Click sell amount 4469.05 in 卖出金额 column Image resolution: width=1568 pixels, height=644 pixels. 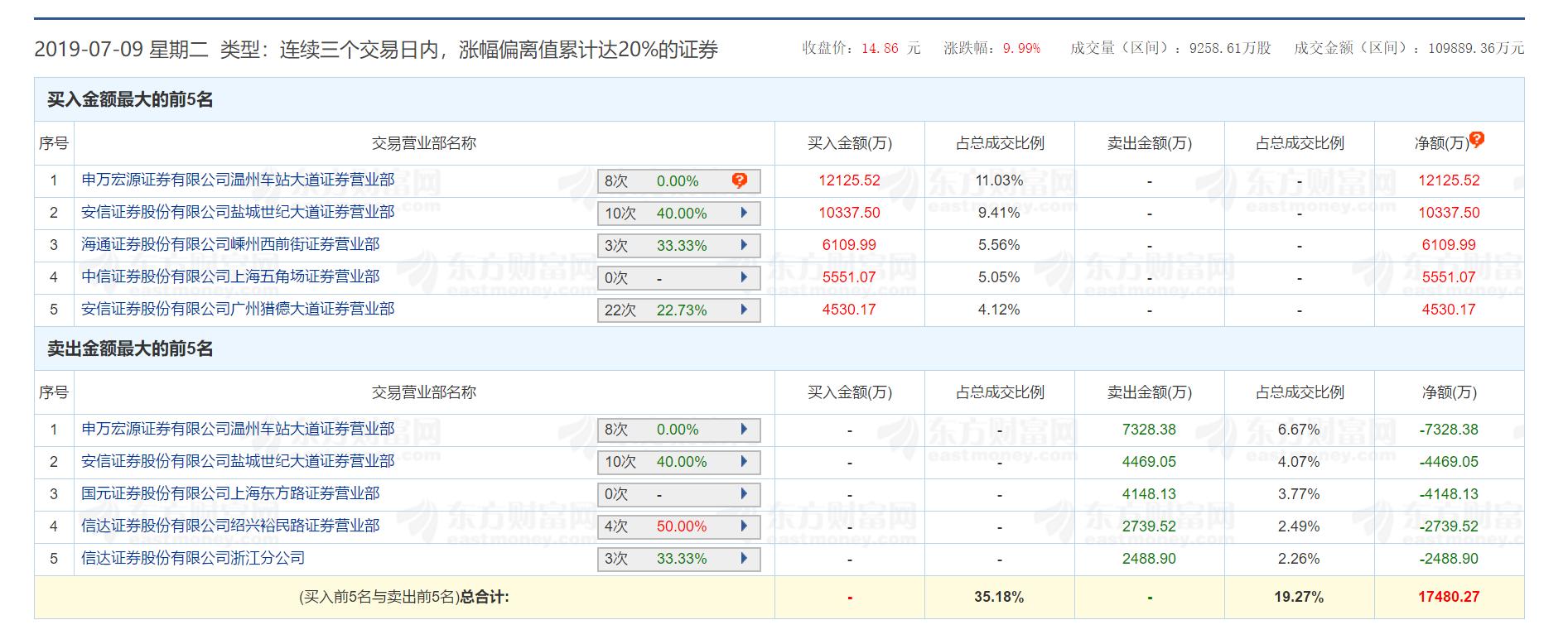(x=1149, y=462)
